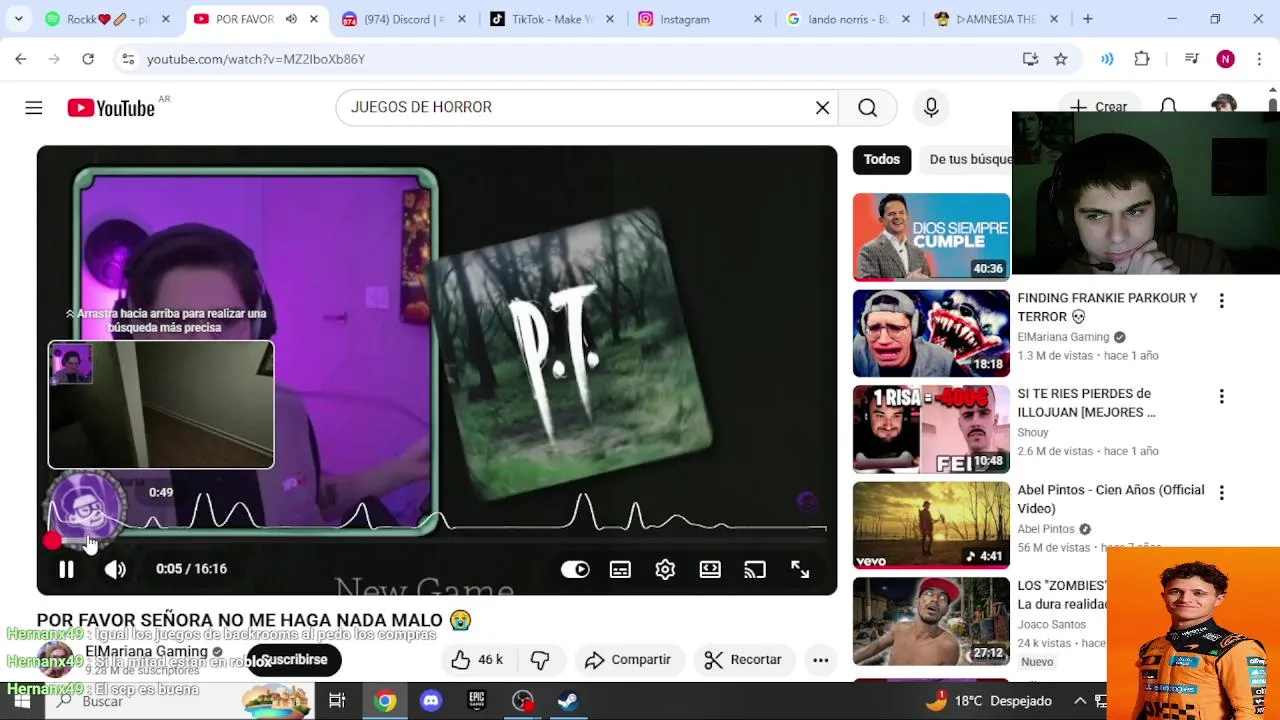Open the YouTube hamburger guide menu
This screenshot has height=720, width=1280.
tap(34, 108)
